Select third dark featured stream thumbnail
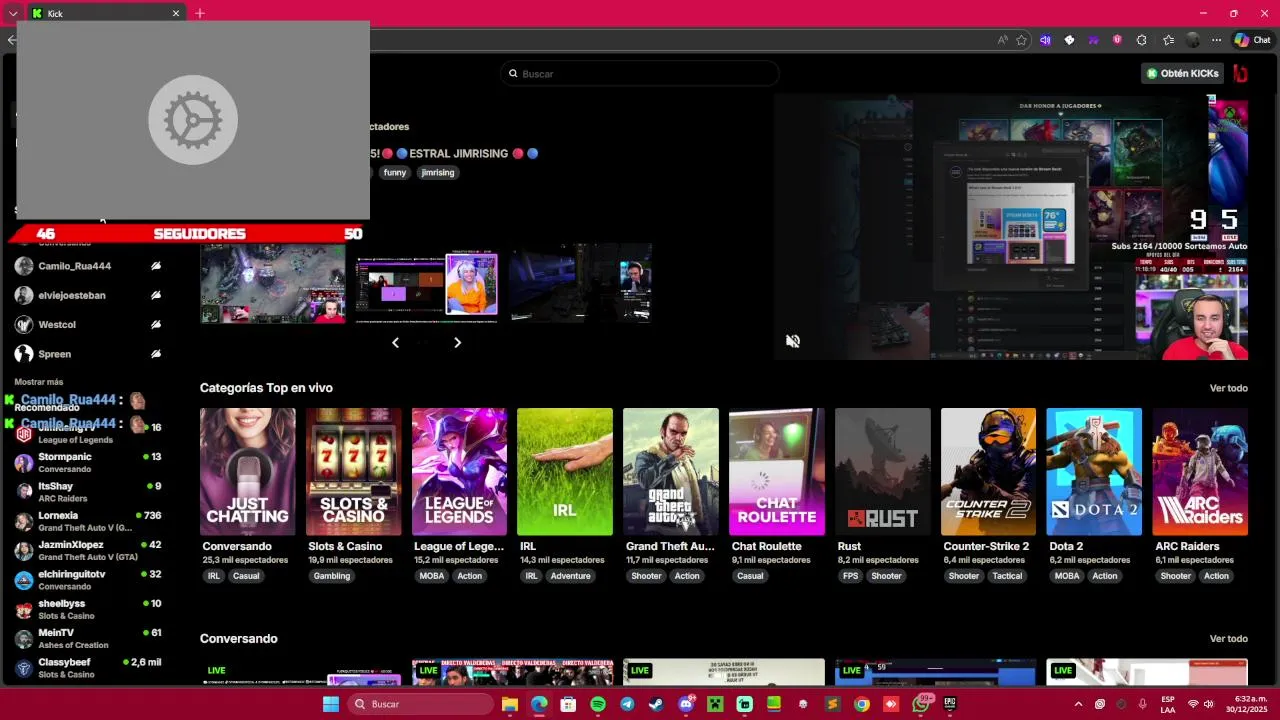The width and height of the screenshot is (1280, 720). [x=581, y=283]
